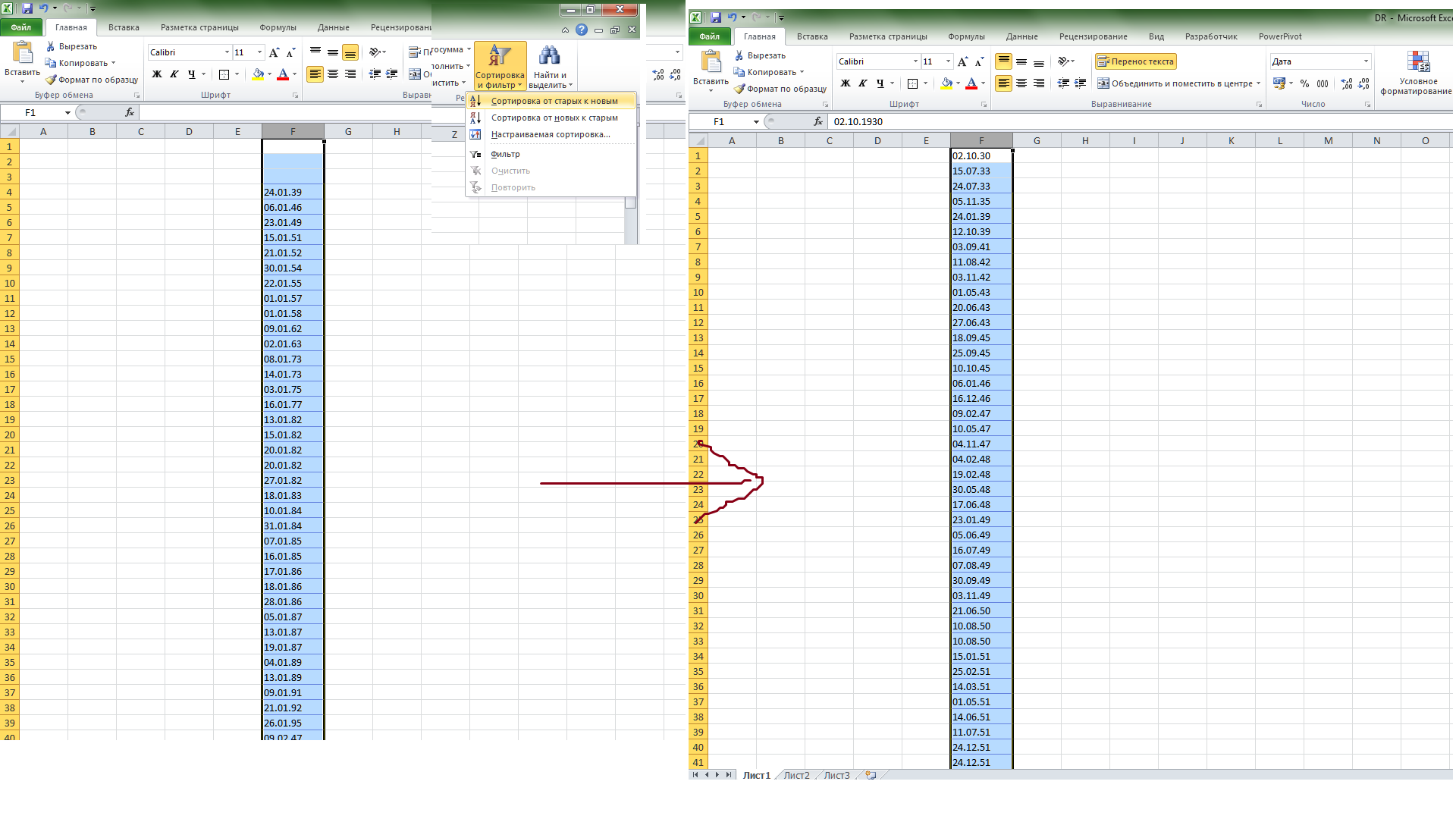The image size is (1456, 819).
Task: Click accounting number format icon
Action: pos(1279,83)
